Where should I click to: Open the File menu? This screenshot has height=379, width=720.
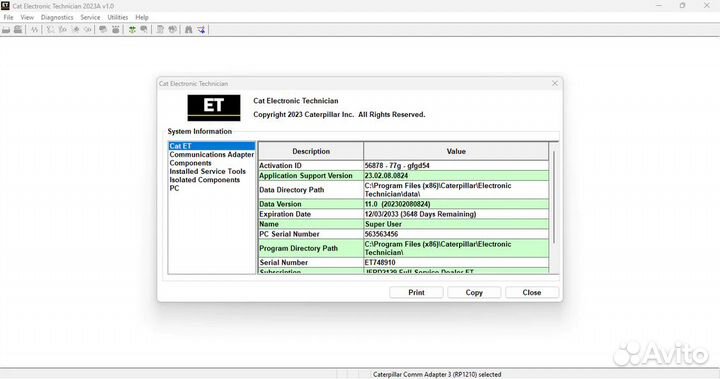8,17
